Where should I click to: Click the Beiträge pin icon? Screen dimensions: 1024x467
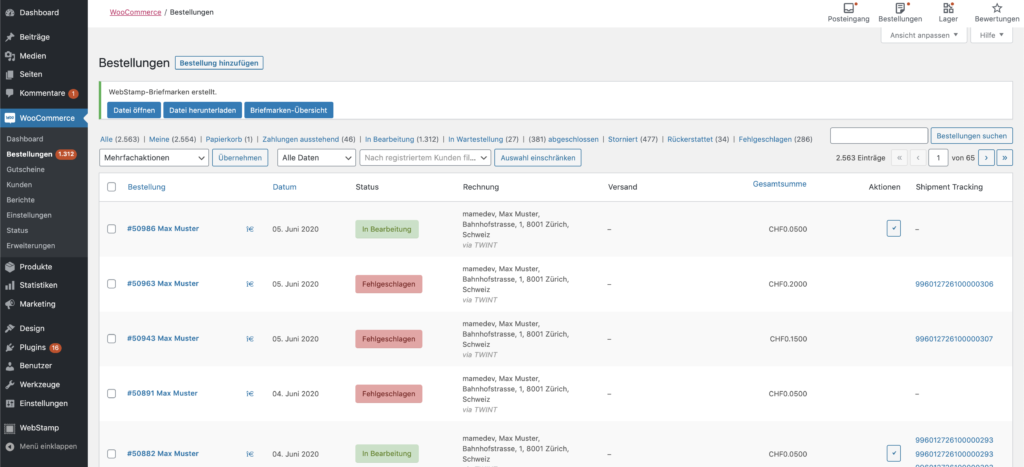click(10, 37)
